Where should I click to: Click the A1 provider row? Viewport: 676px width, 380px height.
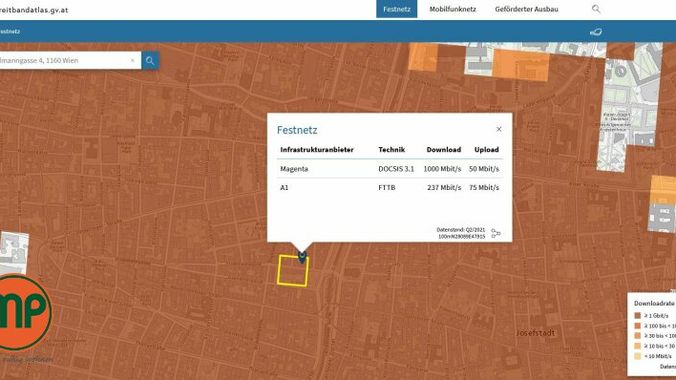389,188
